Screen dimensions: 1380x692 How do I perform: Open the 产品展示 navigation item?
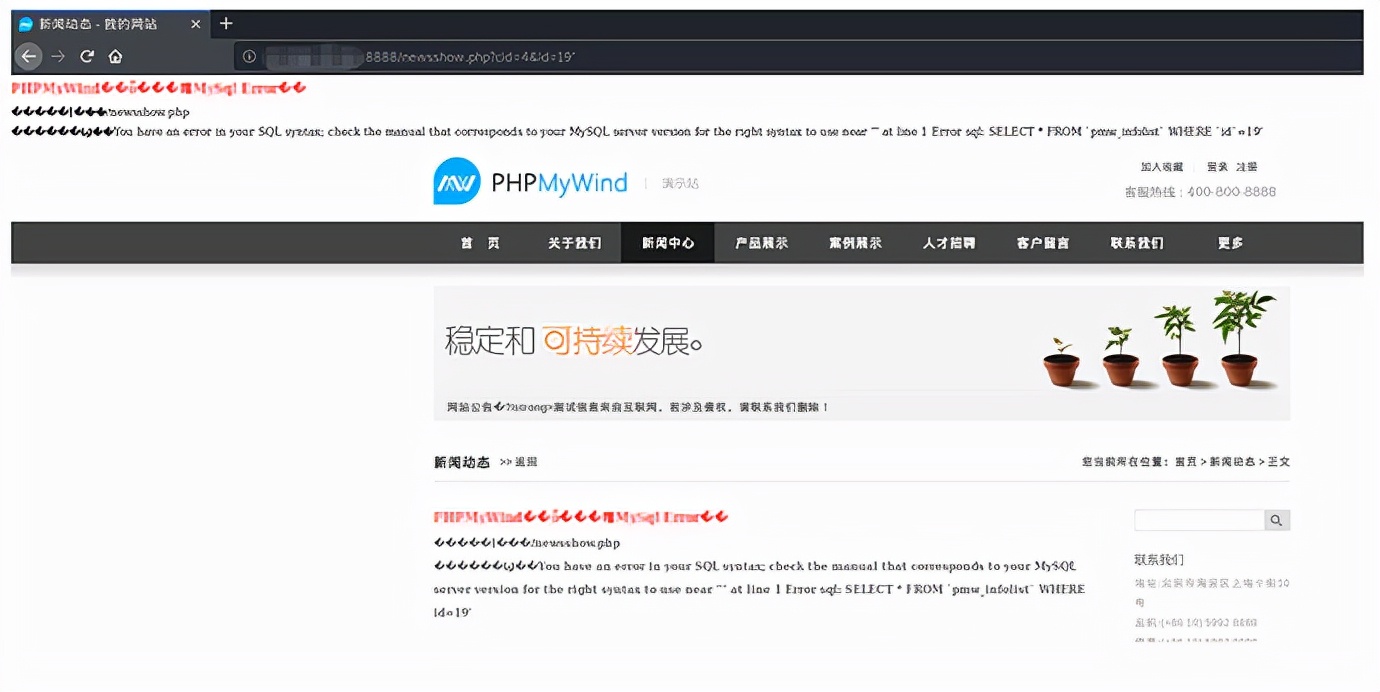pos(761,243)
